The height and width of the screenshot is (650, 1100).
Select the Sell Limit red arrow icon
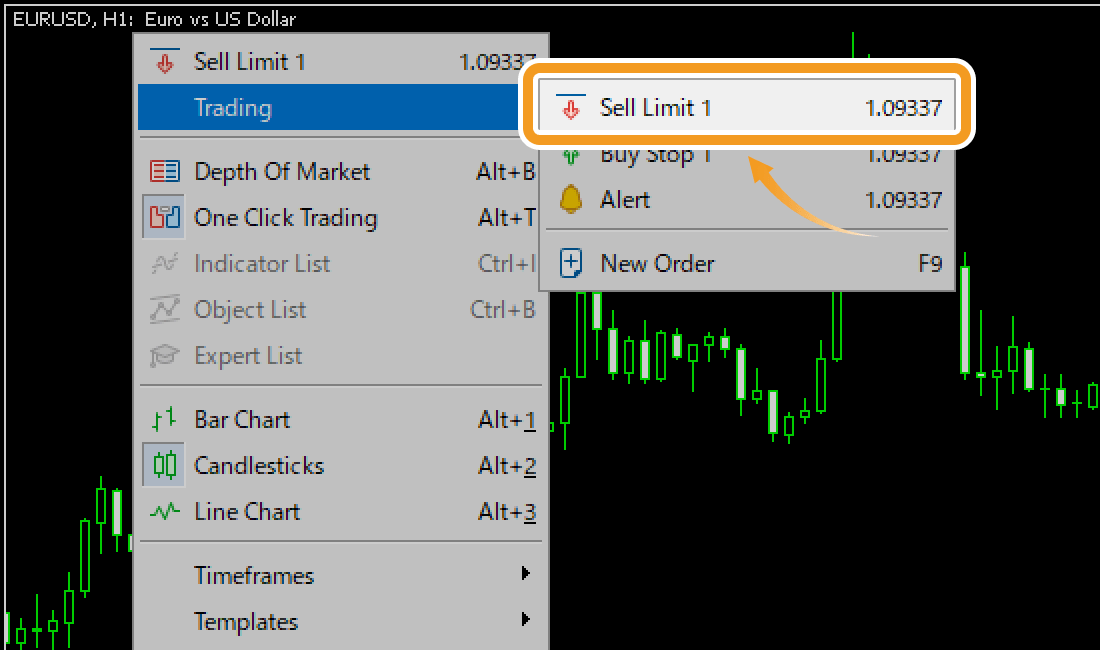click(570, 106)
